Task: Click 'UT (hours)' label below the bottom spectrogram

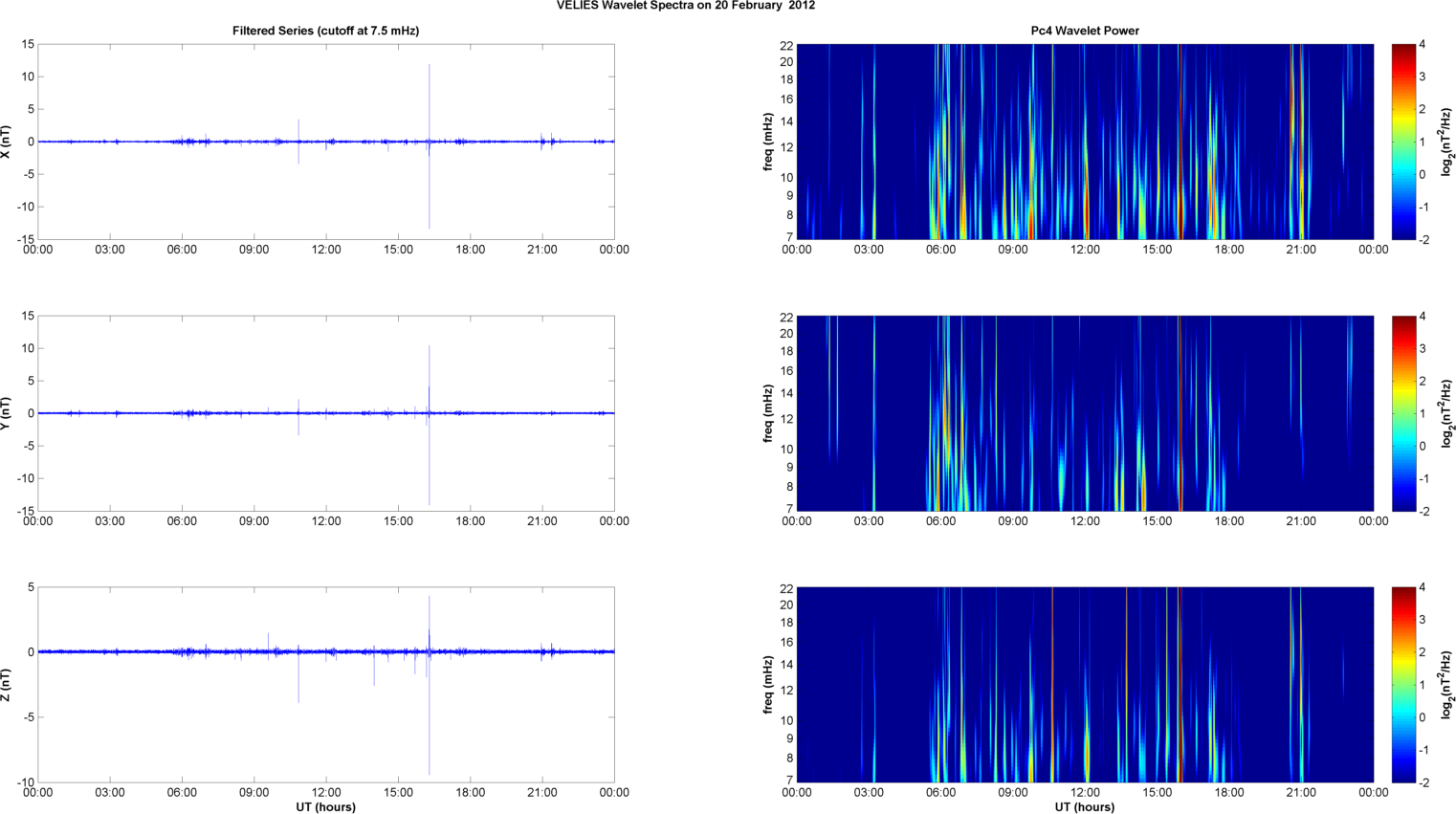Action: point(1084,807)
